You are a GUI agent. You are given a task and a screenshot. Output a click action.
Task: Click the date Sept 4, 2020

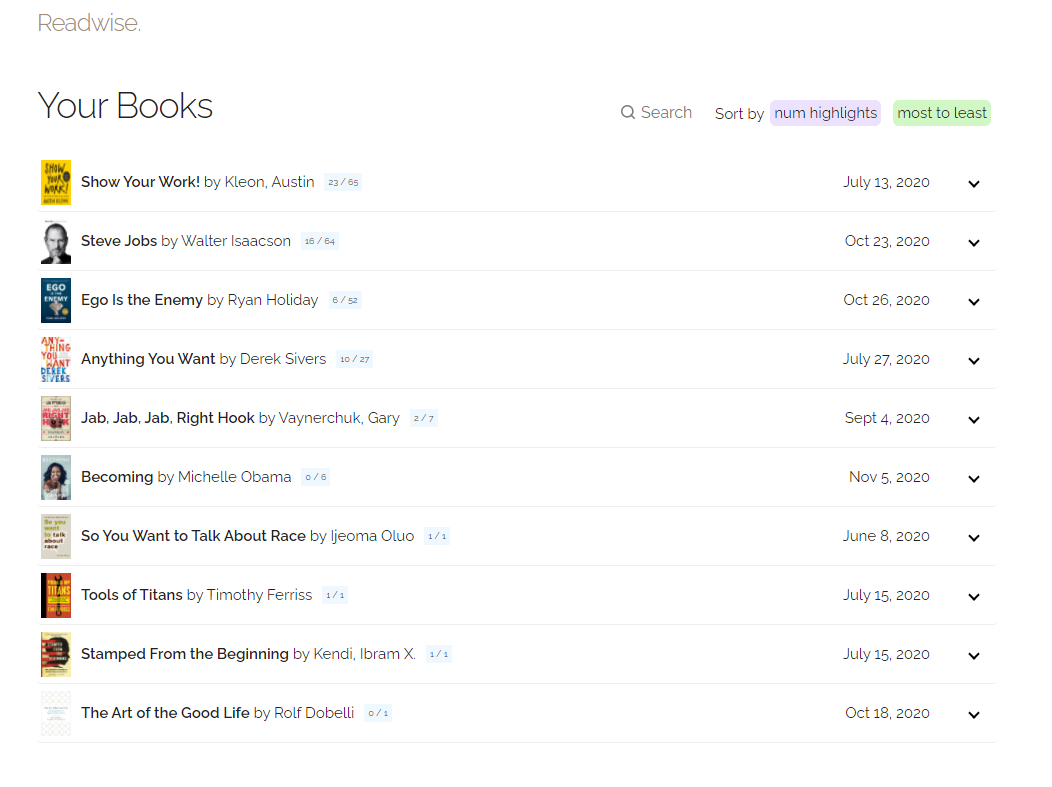887,419
